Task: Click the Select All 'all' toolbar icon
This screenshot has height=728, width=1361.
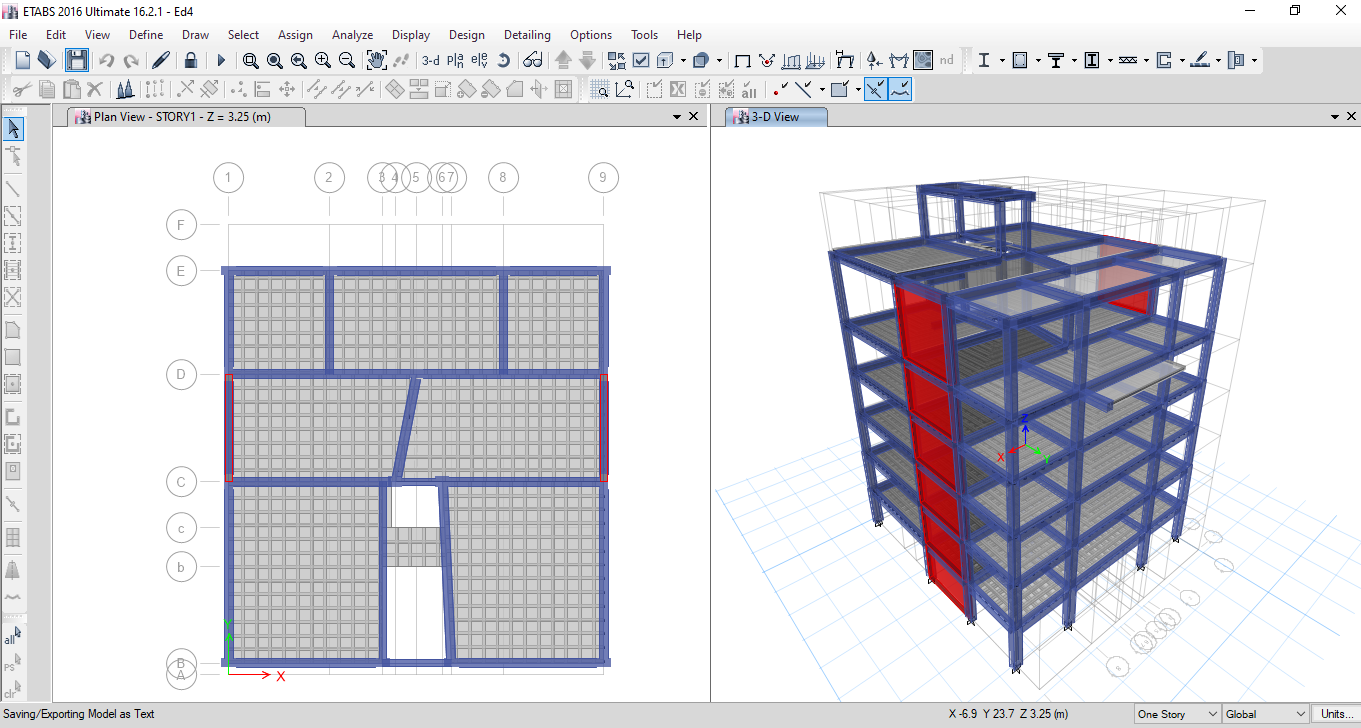Action: point(749,89)
